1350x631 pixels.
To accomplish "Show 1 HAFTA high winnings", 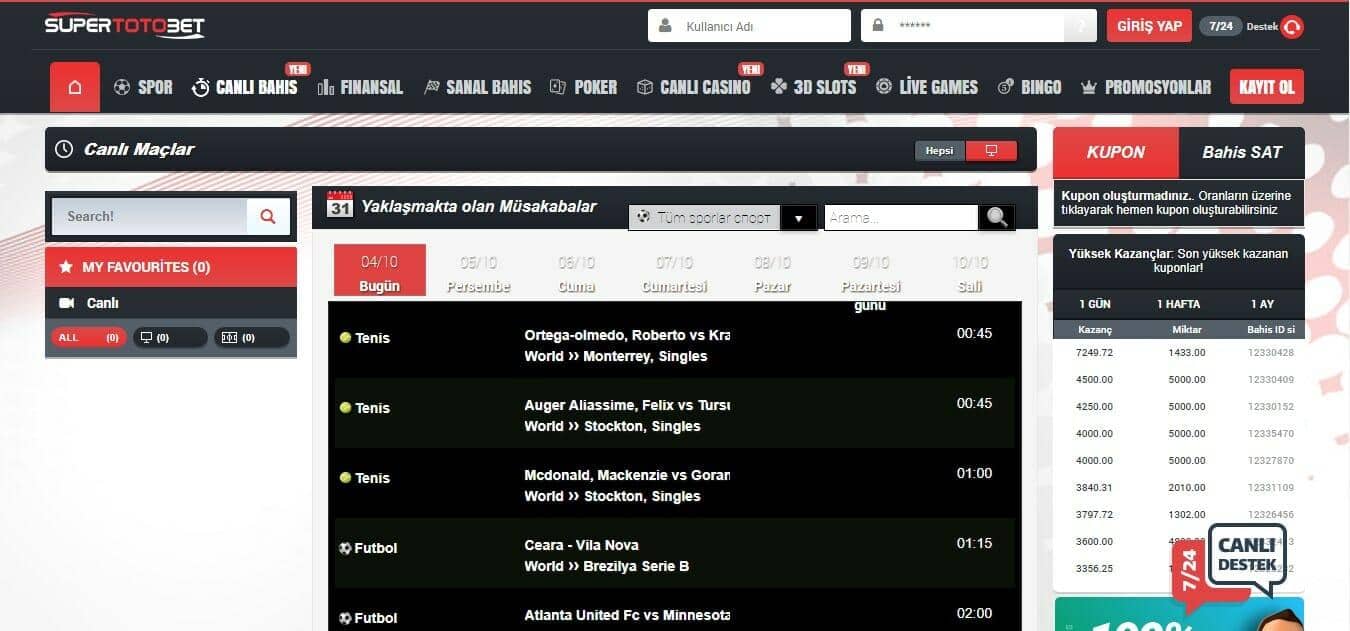I will 1178,304.
